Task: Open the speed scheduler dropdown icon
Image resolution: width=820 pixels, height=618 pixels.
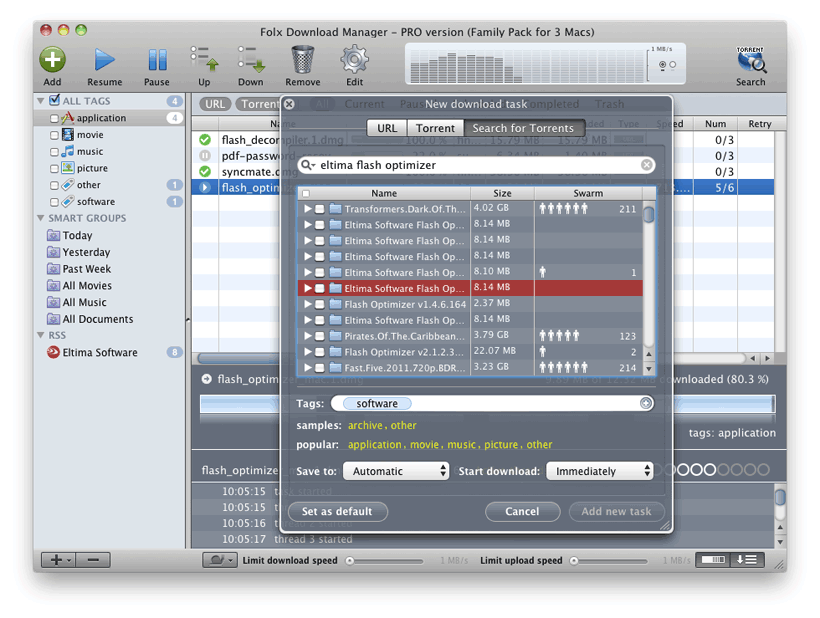Action: pos(220,560)
